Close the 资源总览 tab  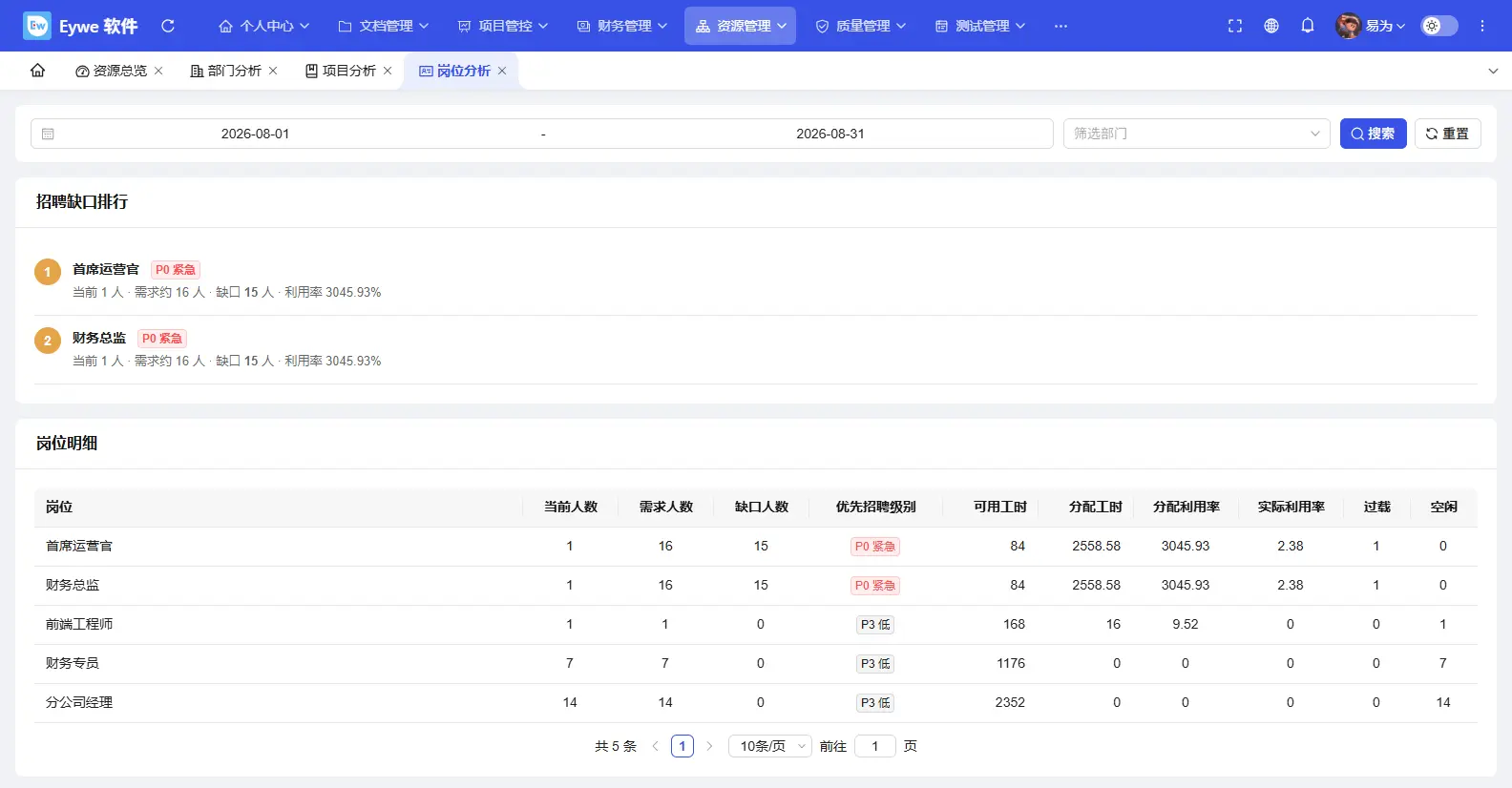(x=158, y=71)
